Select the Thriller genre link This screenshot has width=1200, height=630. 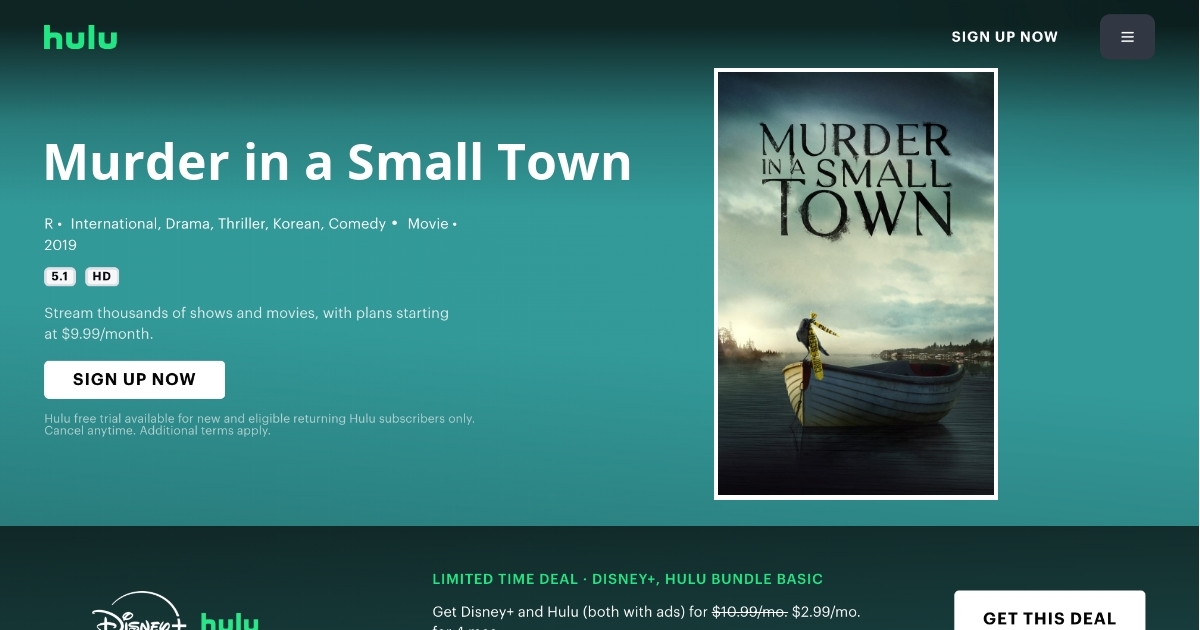243,224
